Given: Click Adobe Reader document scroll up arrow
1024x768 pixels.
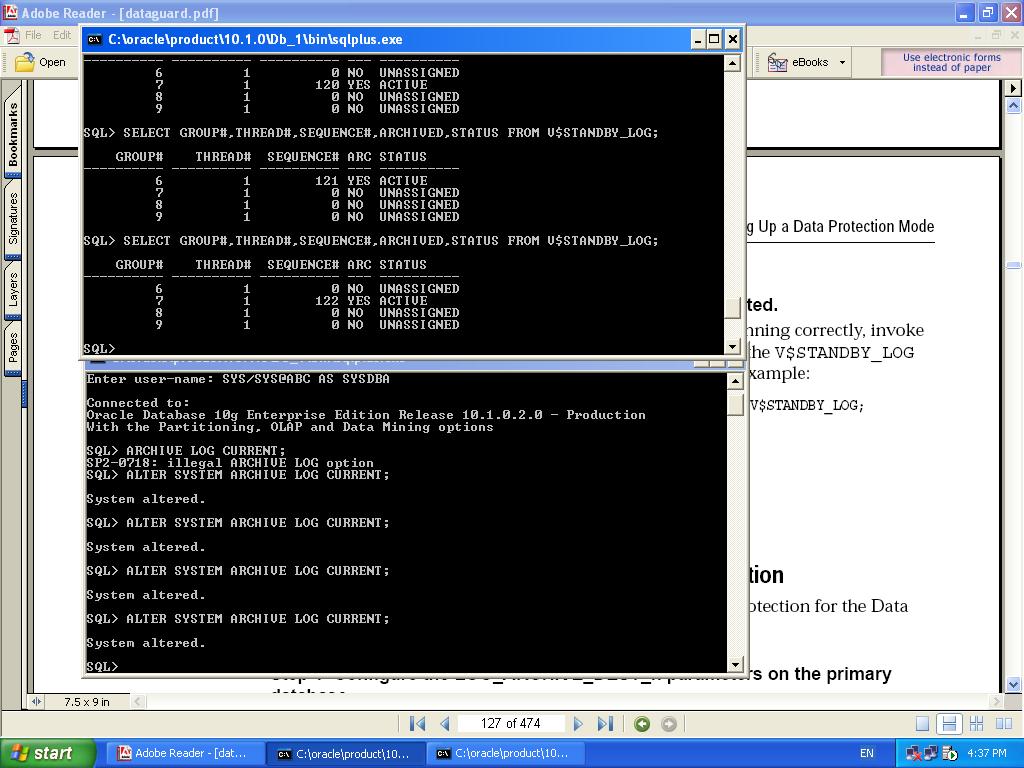Looking at the screenshot, I should click(x=1014, y=105).
